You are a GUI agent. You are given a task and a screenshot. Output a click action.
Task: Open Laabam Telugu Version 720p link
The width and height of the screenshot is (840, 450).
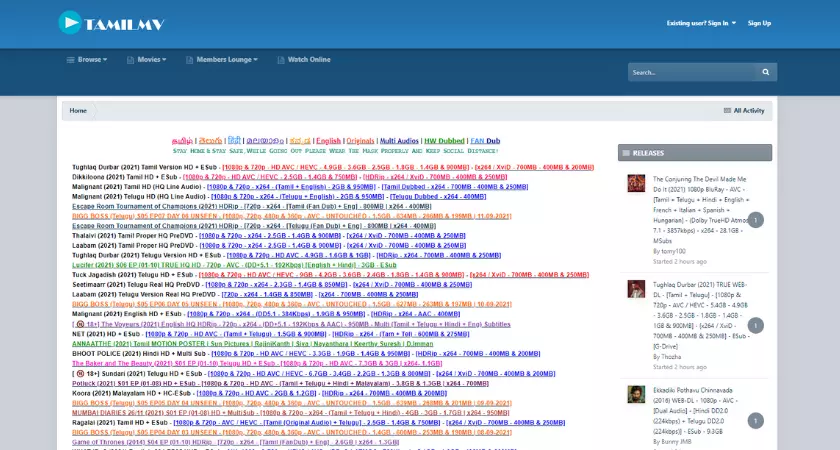pyautogui.click(x=267, y=295)
